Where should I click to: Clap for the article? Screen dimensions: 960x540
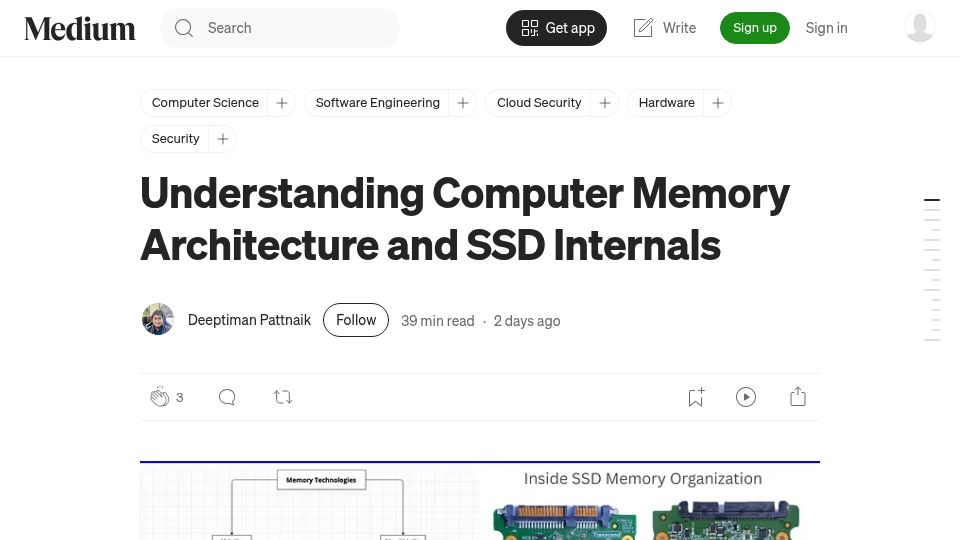coord(160,397)
